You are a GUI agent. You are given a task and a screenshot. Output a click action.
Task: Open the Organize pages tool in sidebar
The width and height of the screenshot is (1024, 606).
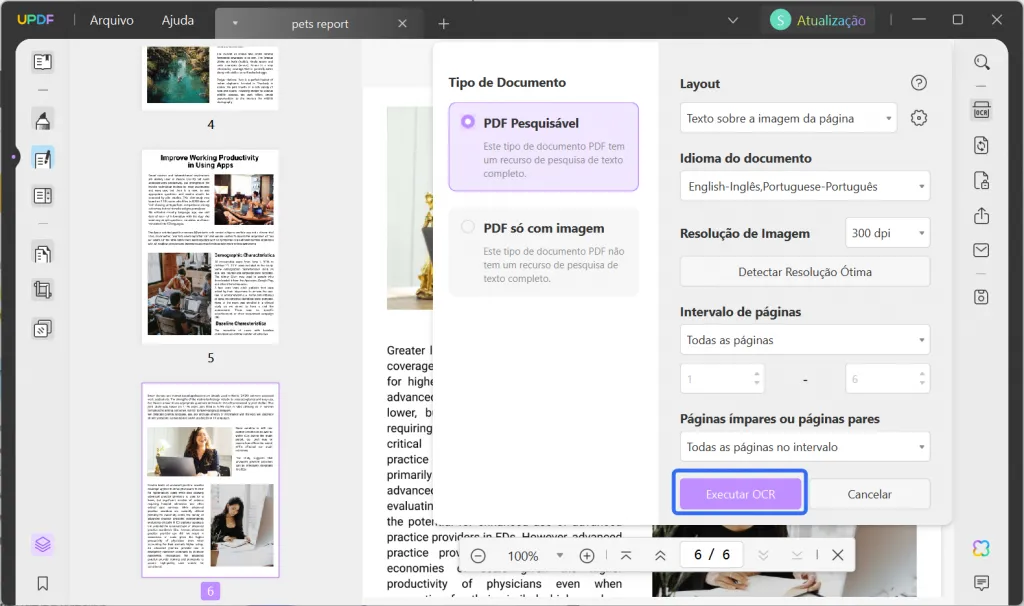(42, 254)
